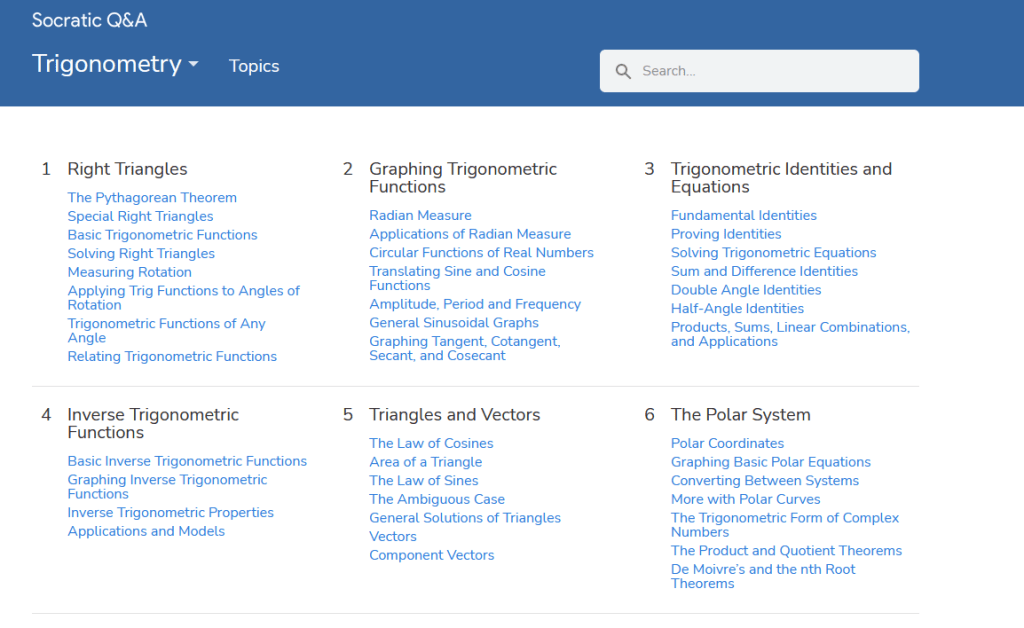This screenshot has width=1024, height=628.
Task: Click the magnifying glass search icon
Action: pyautogui.click(x=623, y=71)
